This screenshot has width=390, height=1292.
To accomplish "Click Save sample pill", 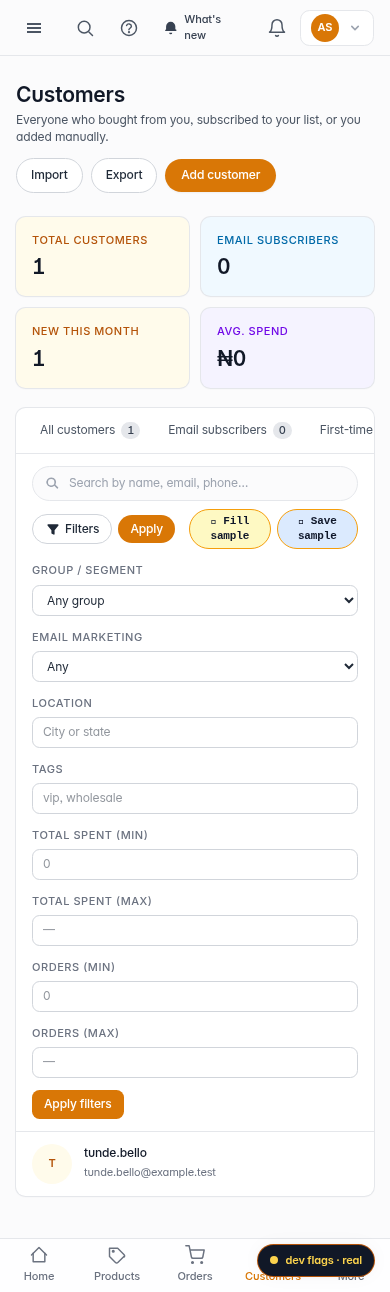I will tap(317, 529).
